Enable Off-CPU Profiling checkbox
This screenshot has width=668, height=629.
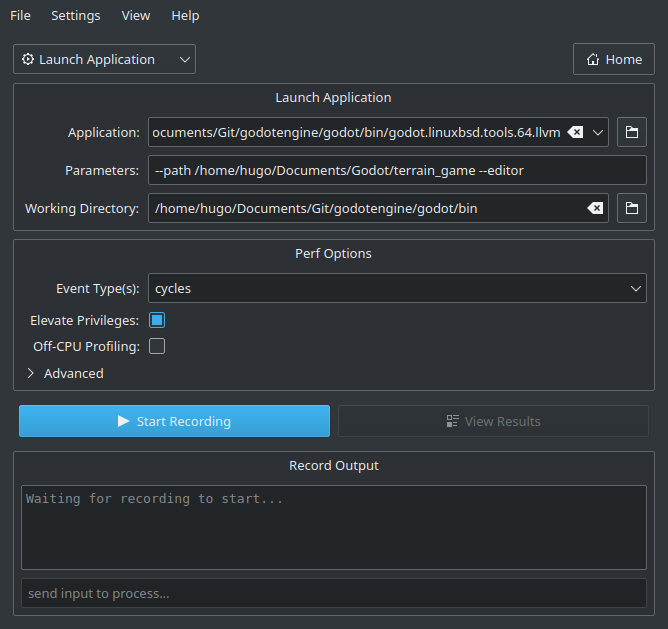point(157,347)
